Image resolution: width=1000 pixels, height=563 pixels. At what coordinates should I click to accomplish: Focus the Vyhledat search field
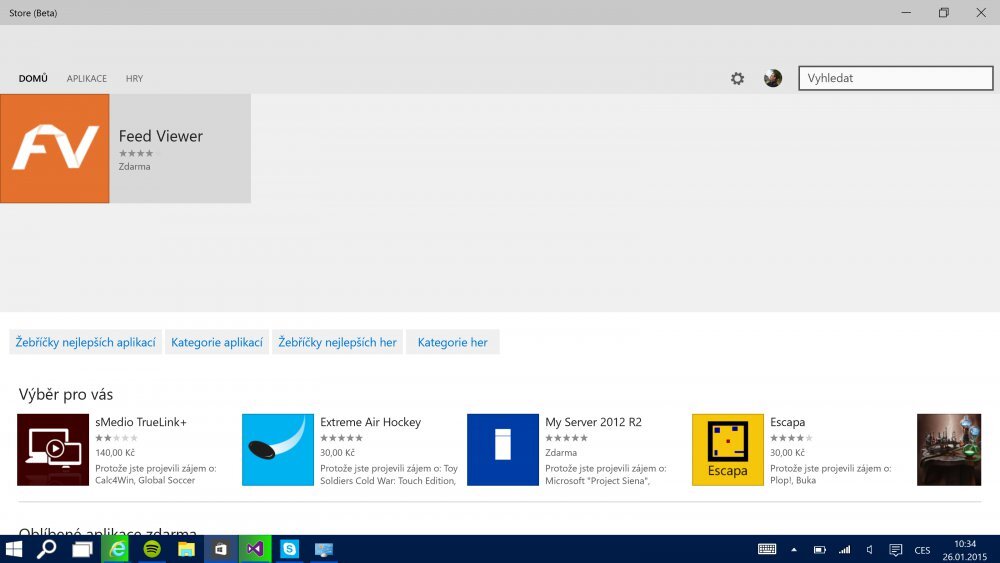pos(895,78)
